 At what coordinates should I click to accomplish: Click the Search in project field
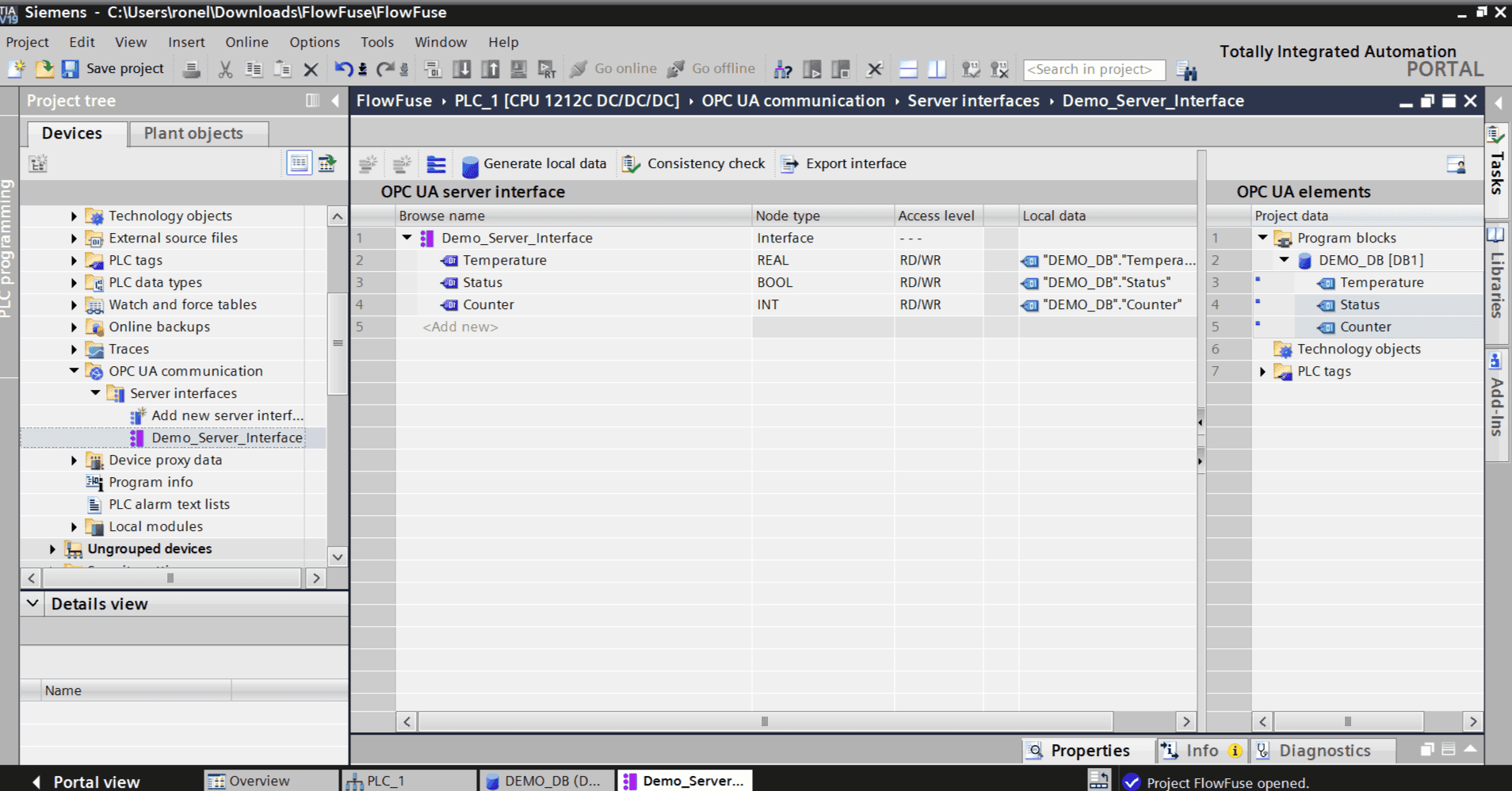tap(1094, 69)
